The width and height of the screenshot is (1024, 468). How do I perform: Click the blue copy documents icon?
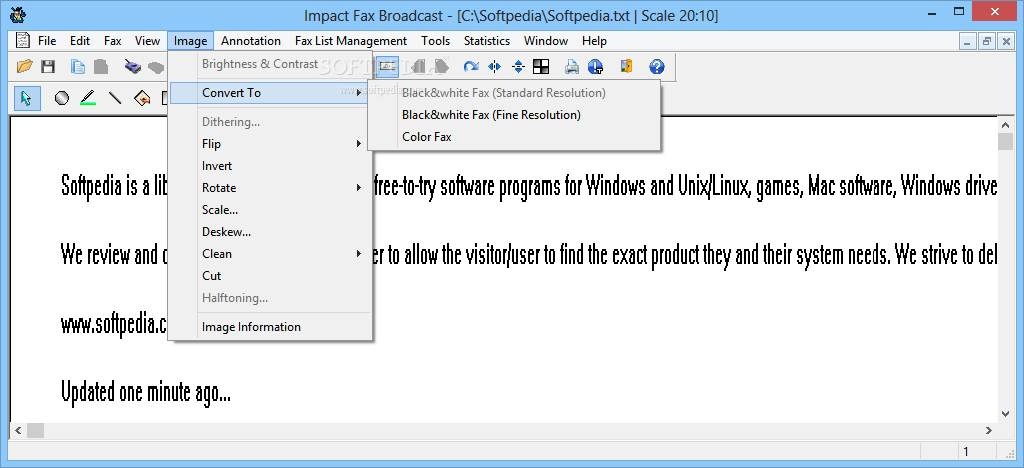pyautogui.click(x=78, y=66)
